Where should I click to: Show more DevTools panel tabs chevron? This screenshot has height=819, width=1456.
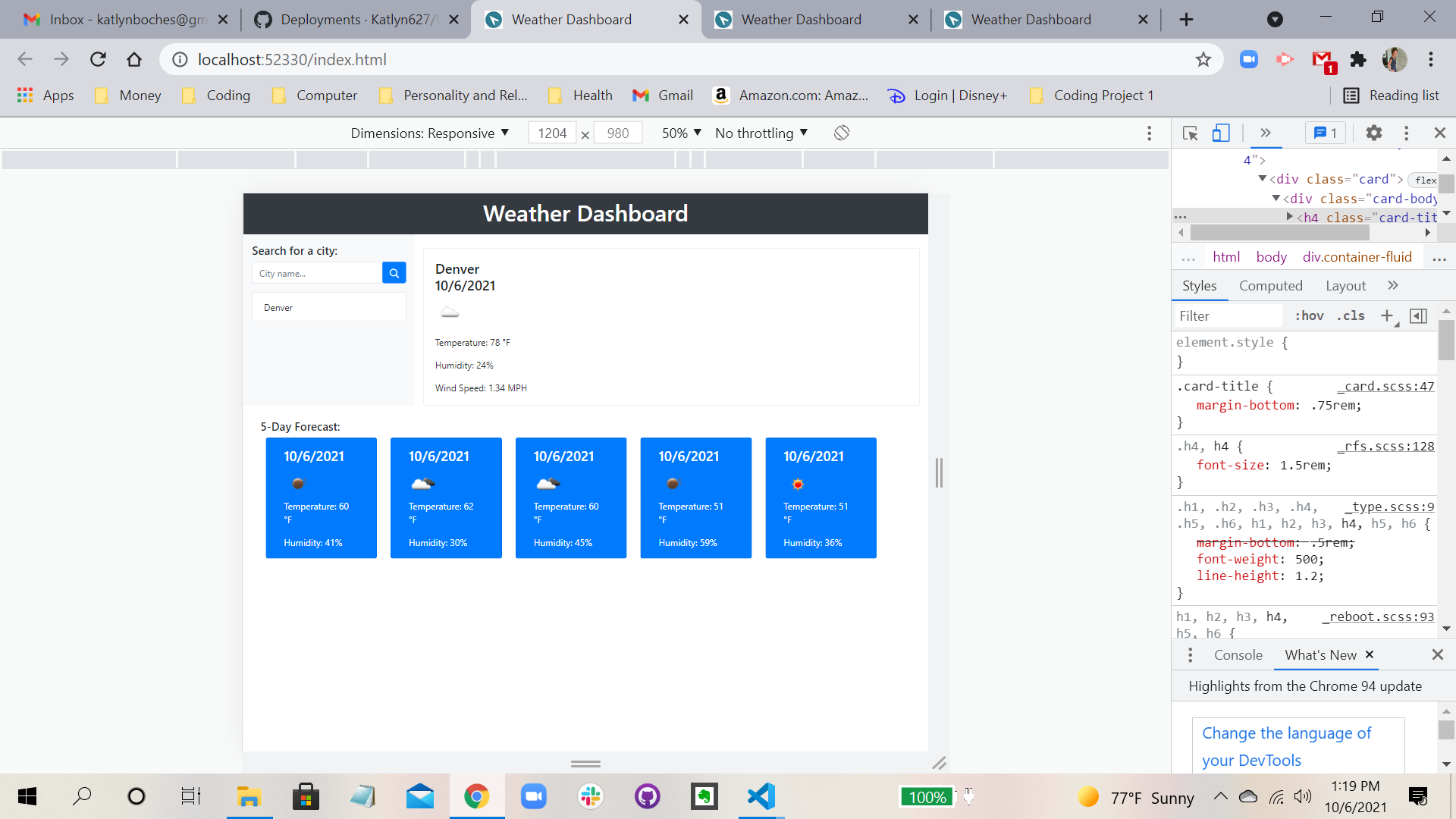click(x=1266, y=133)
